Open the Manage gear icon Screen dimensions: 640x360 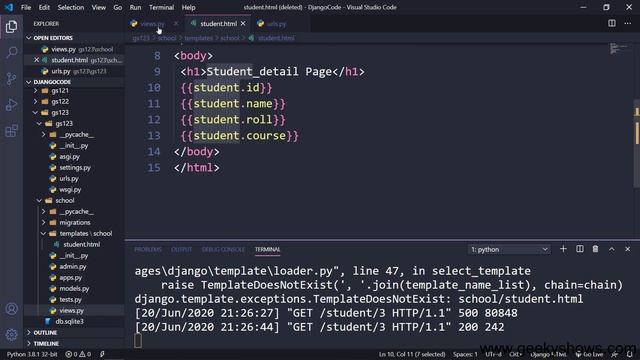[11, 335]
